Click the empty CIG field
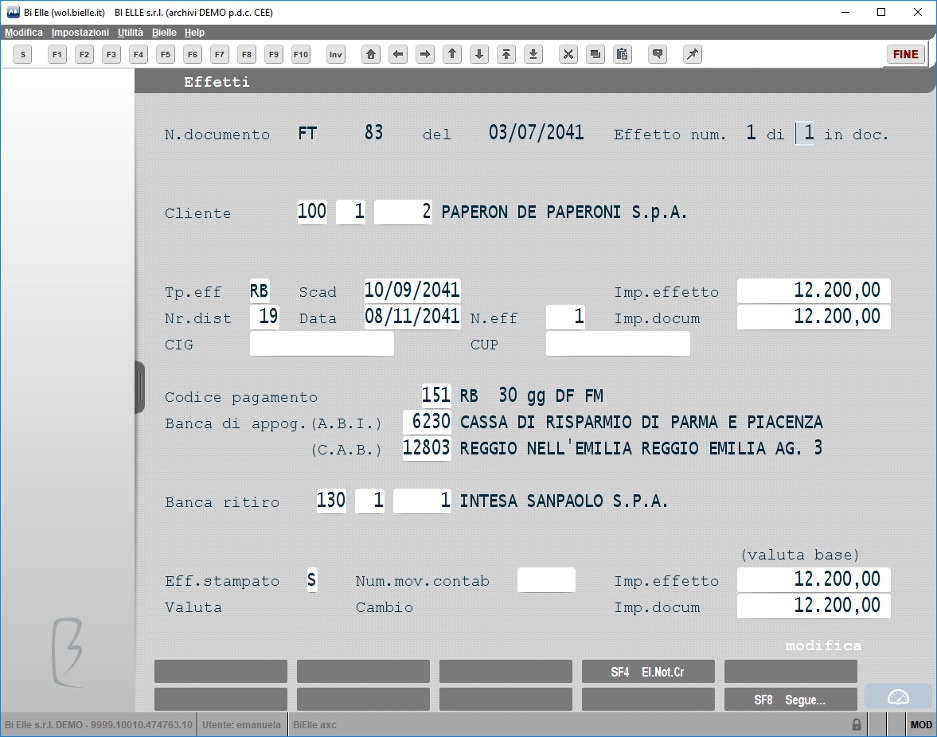Screen dimensions: 937x737 click(x=321, y=344)
